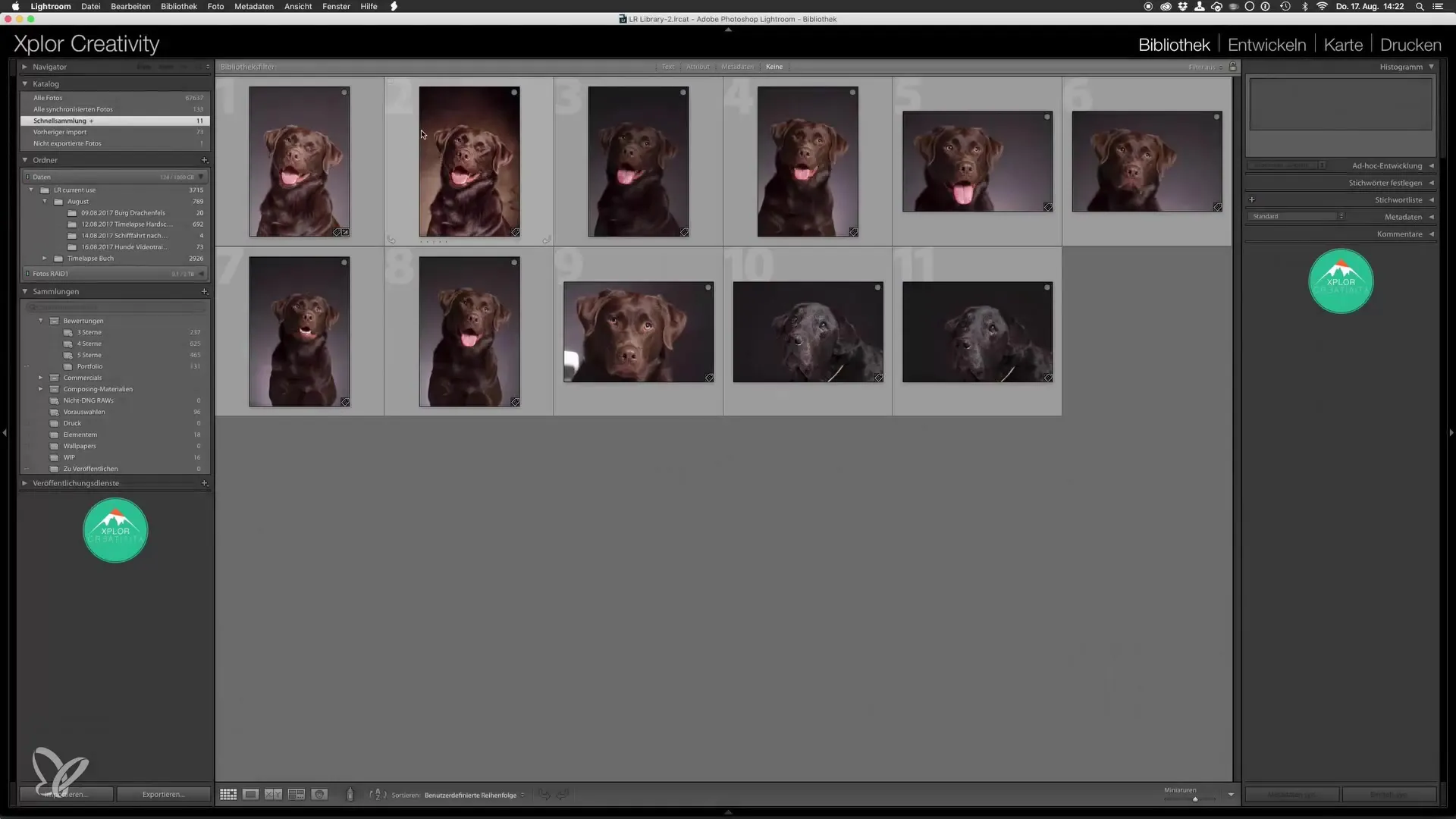
Task: Toggle quick collection marker on photo 1
Action: (x=344, y=93)
